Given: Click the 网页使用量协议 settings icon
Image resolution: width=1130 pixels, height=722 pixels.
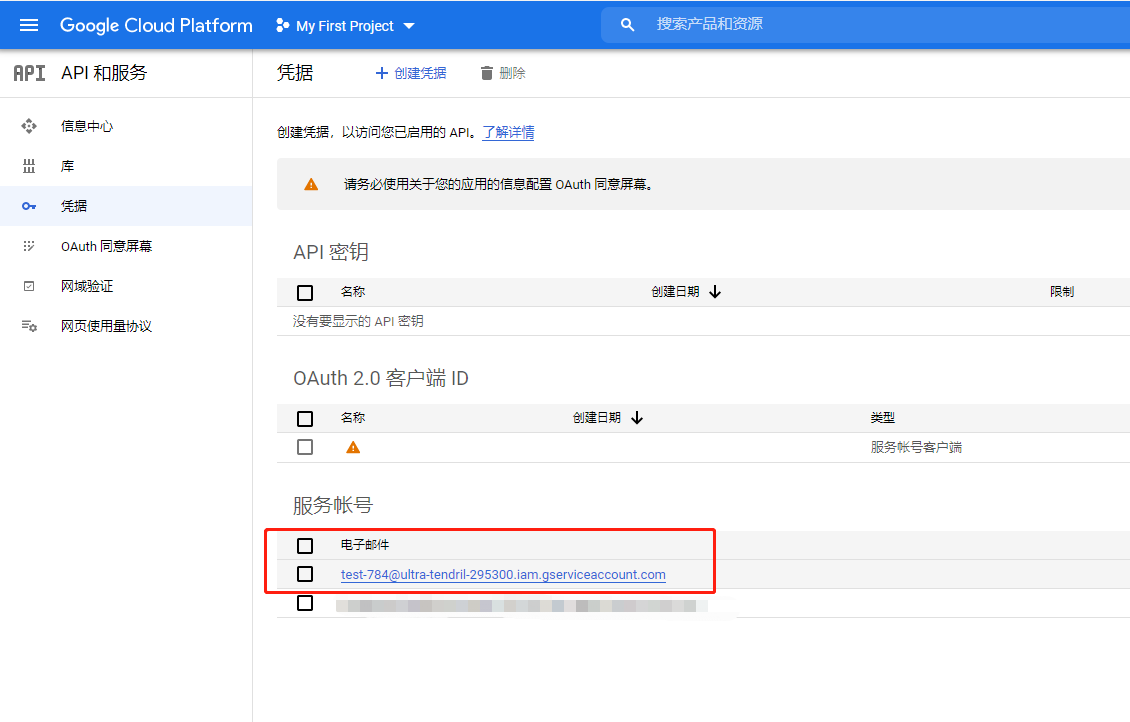Looking at the screenshot, I should pos(29,326).
